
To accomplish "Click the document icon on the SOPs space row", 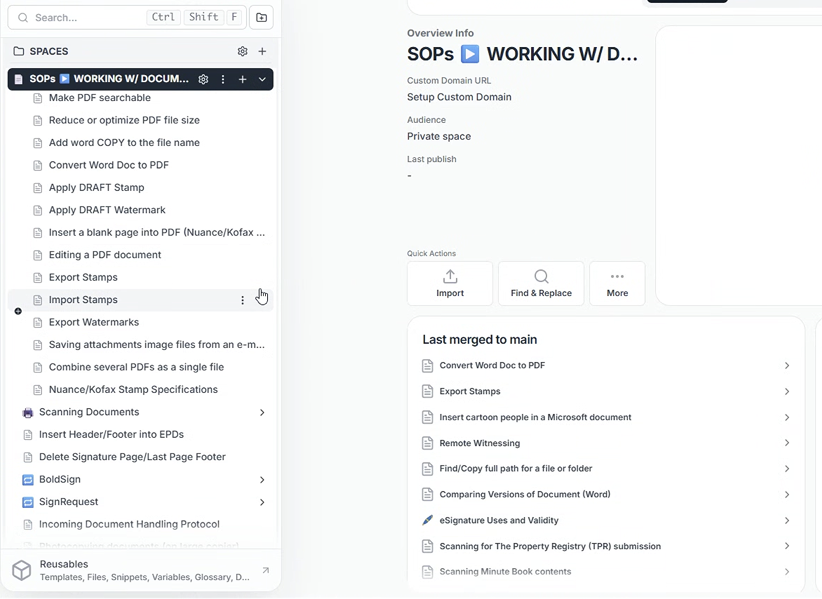I will (19, 80).
